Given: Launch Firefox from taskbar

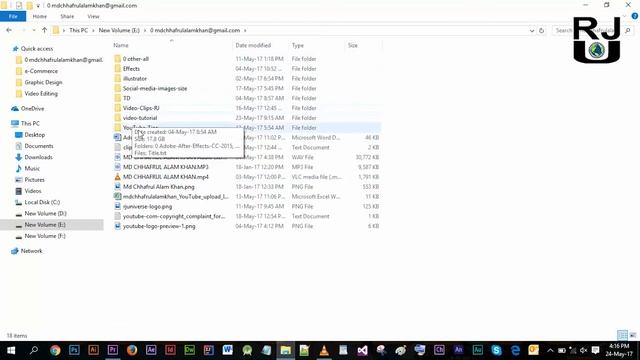Looking at the screenshot, I should (x=132, y=350).
